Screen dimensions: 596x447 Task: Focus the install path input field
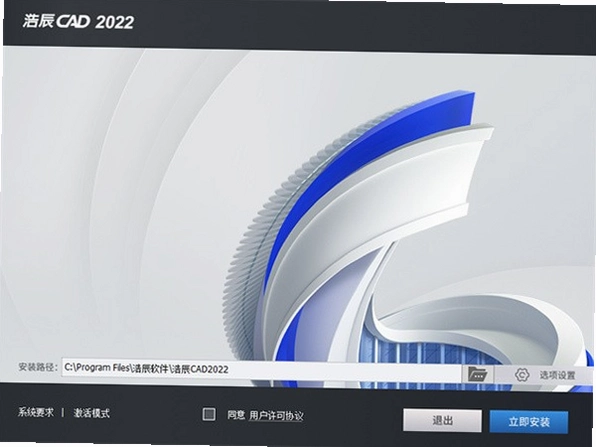262,369
